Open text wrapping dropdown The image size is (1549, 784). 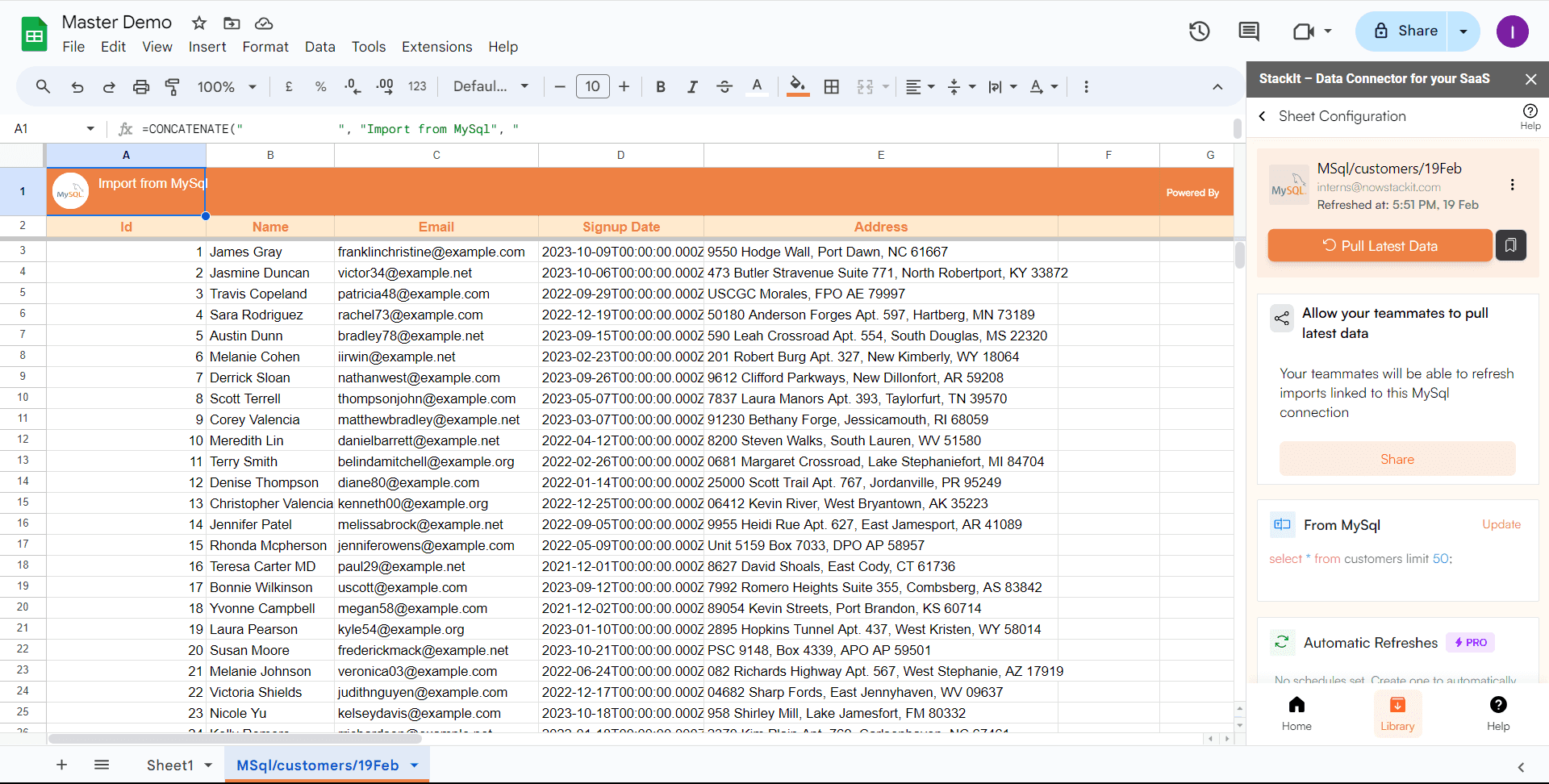click(x=1003, y=86)
